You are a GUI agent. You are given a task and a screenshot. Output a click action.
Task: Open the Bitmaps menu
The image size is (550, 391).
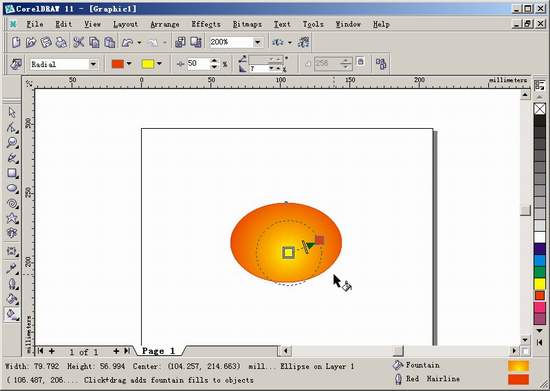click(x=247, y=24)
